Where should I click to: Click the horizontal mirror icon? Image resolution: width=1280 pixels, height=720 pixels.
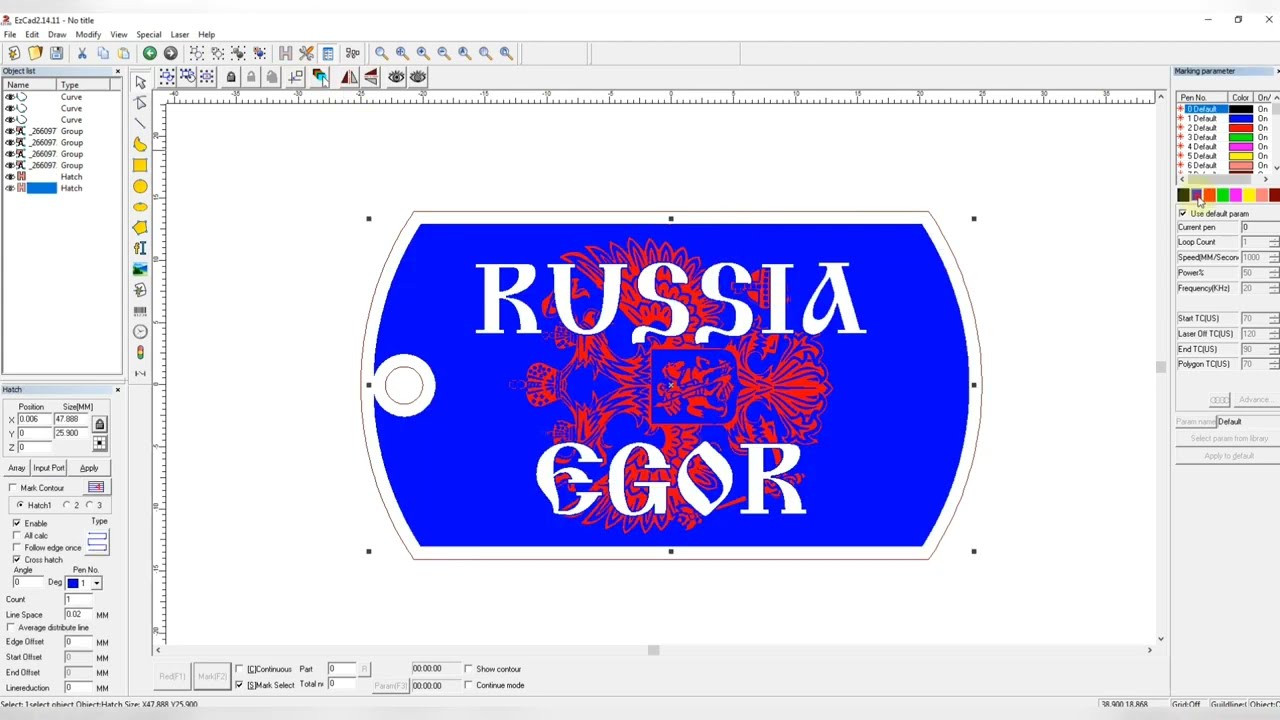(x=349, y=77)
